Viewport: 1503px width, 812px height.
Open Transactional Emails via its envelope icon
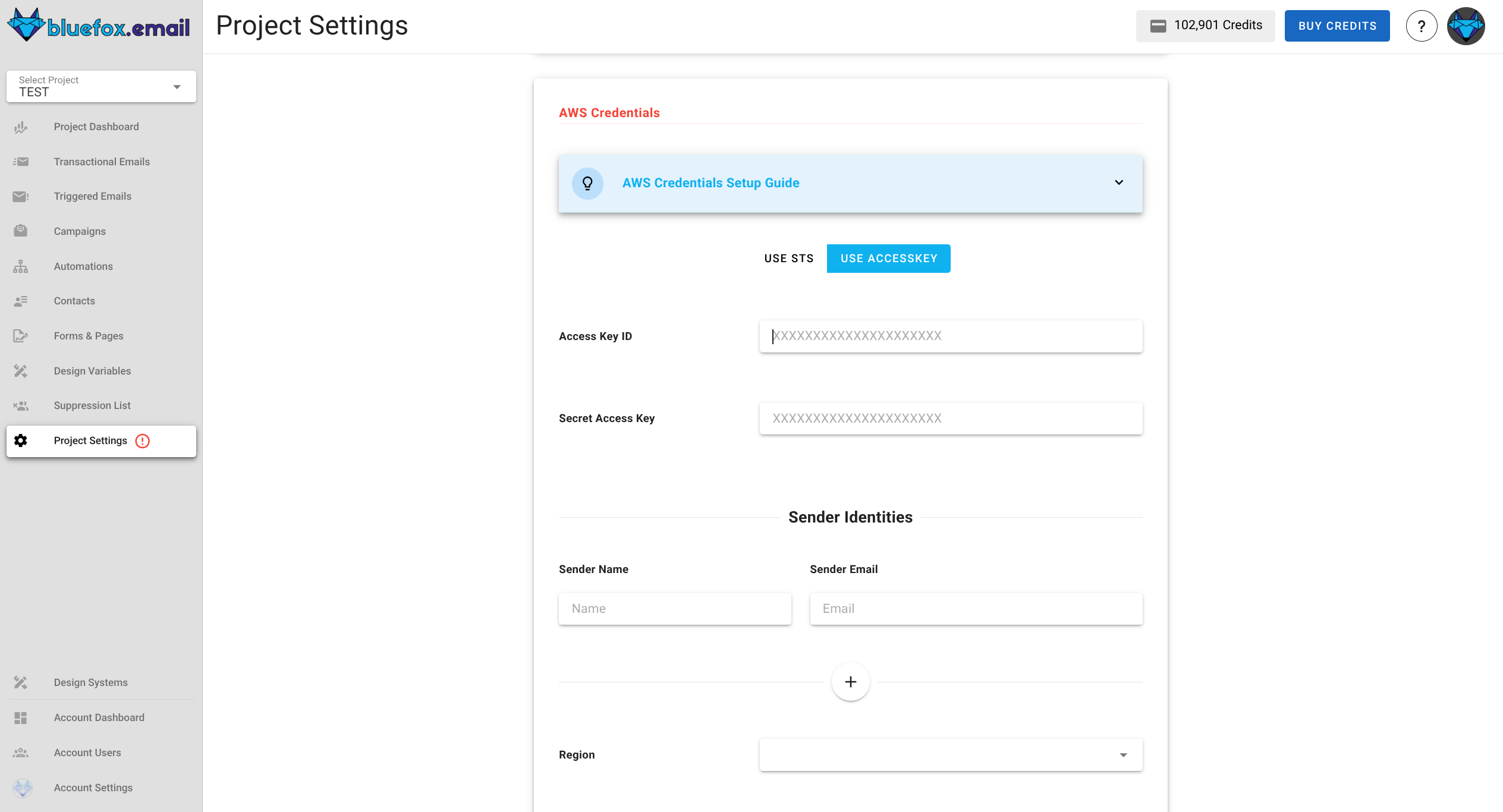tap(21, 161)
